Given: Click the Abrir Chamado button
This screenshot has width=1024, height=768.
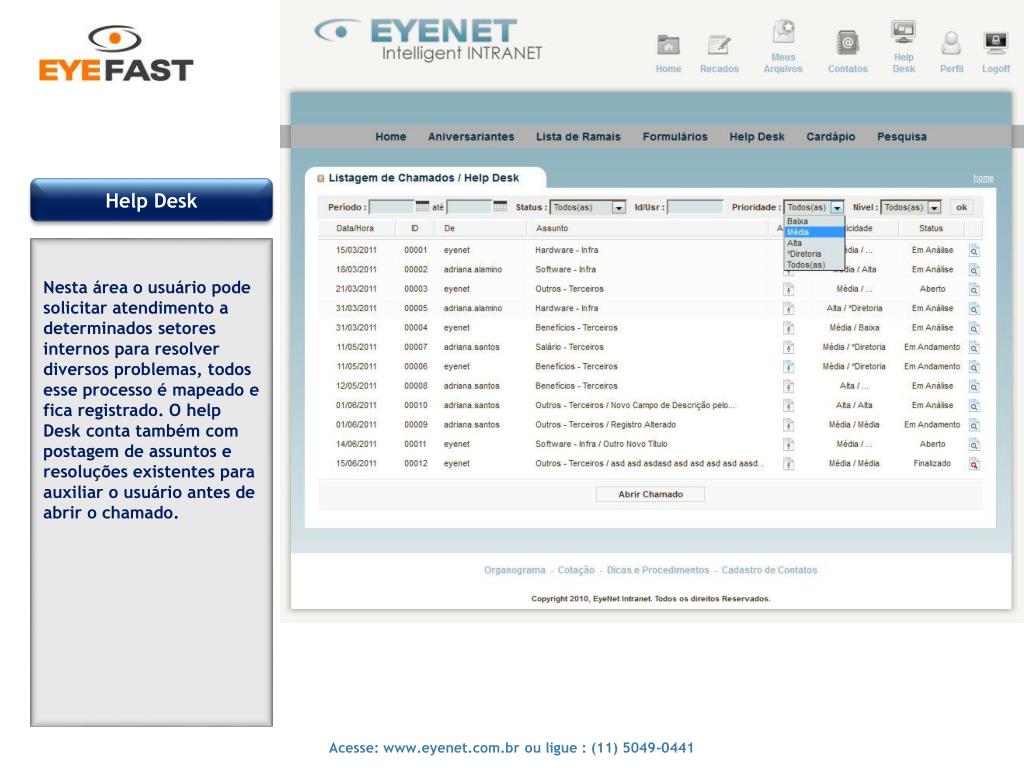Looking at the screenshot, I should [x=650, y=494].
